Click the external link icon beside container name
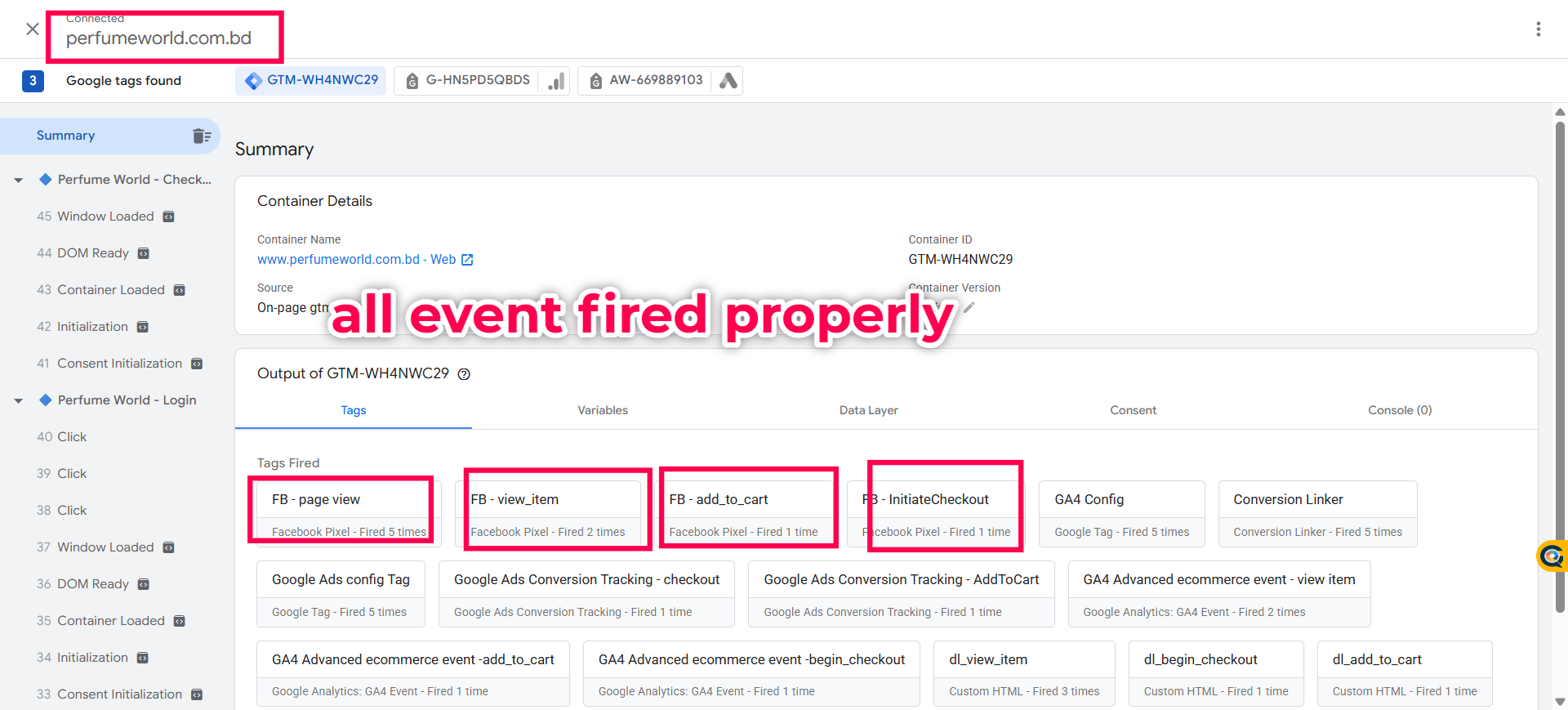 [x=467, y=260]
